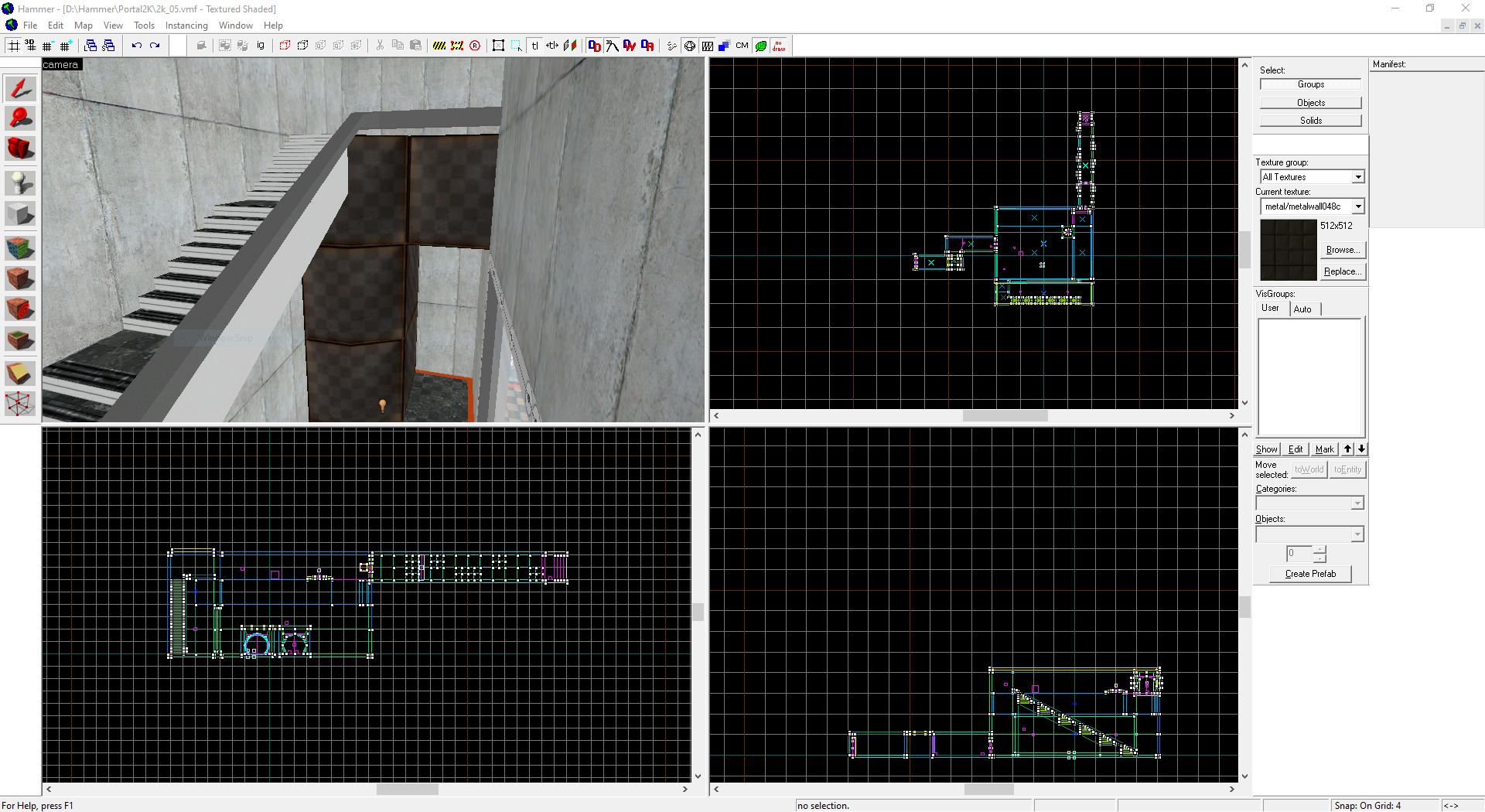Open the Objects prefab dropdown
1485x812 pixels.
(x=1357, y=534)
